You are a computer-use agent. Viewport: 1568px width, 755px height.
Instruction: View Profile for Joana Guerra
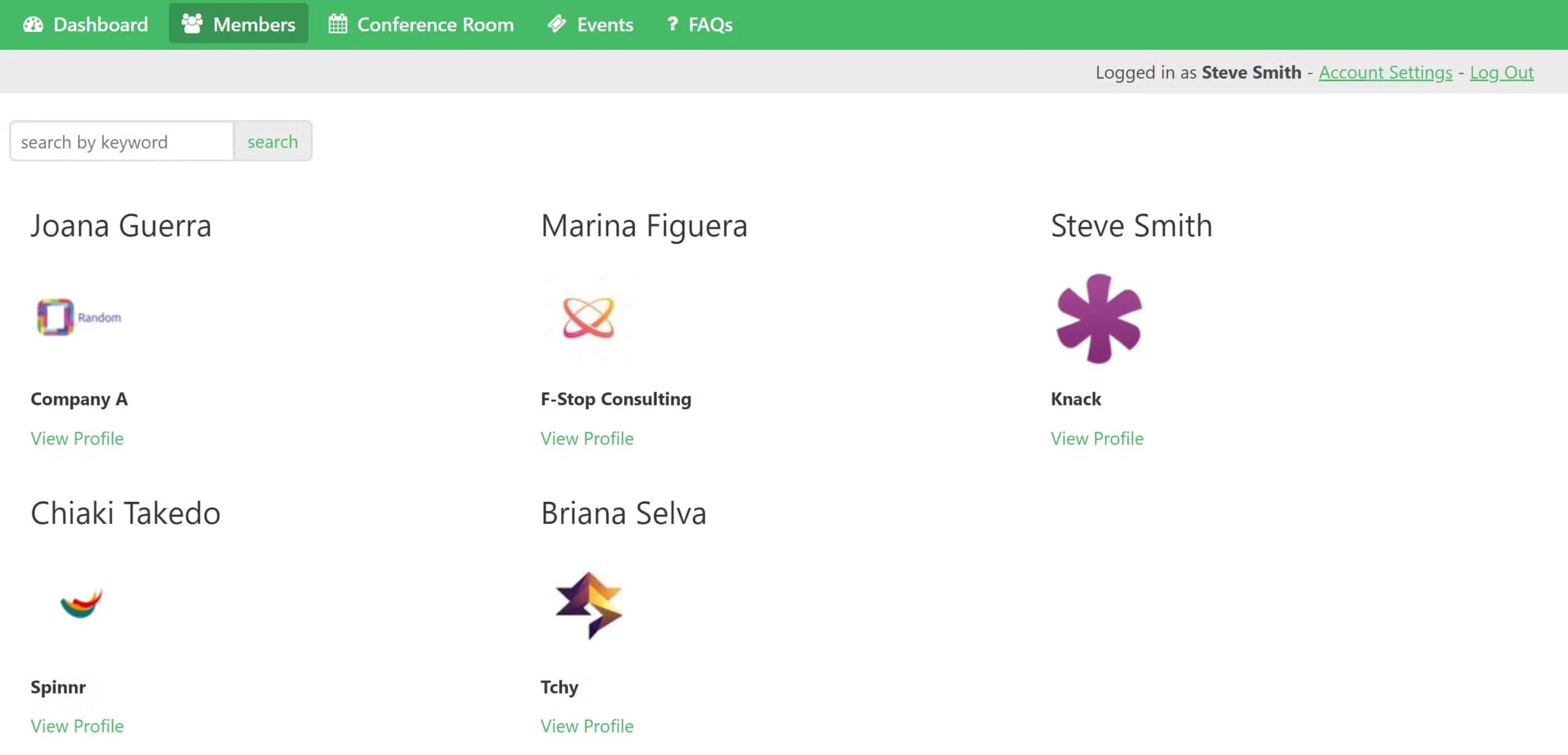[x=77, y=438]
